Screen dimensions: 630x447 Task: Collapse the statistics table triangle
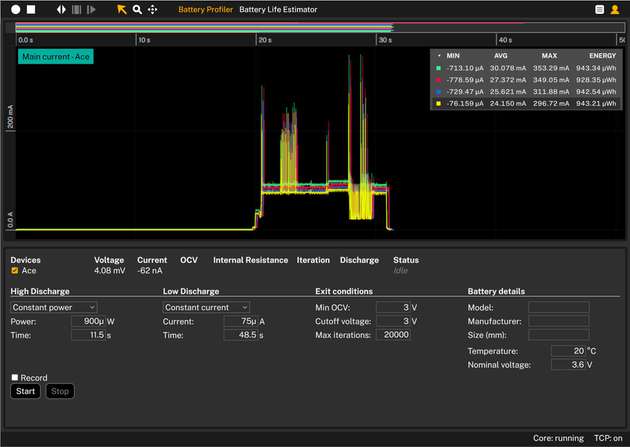coord(439,55)
